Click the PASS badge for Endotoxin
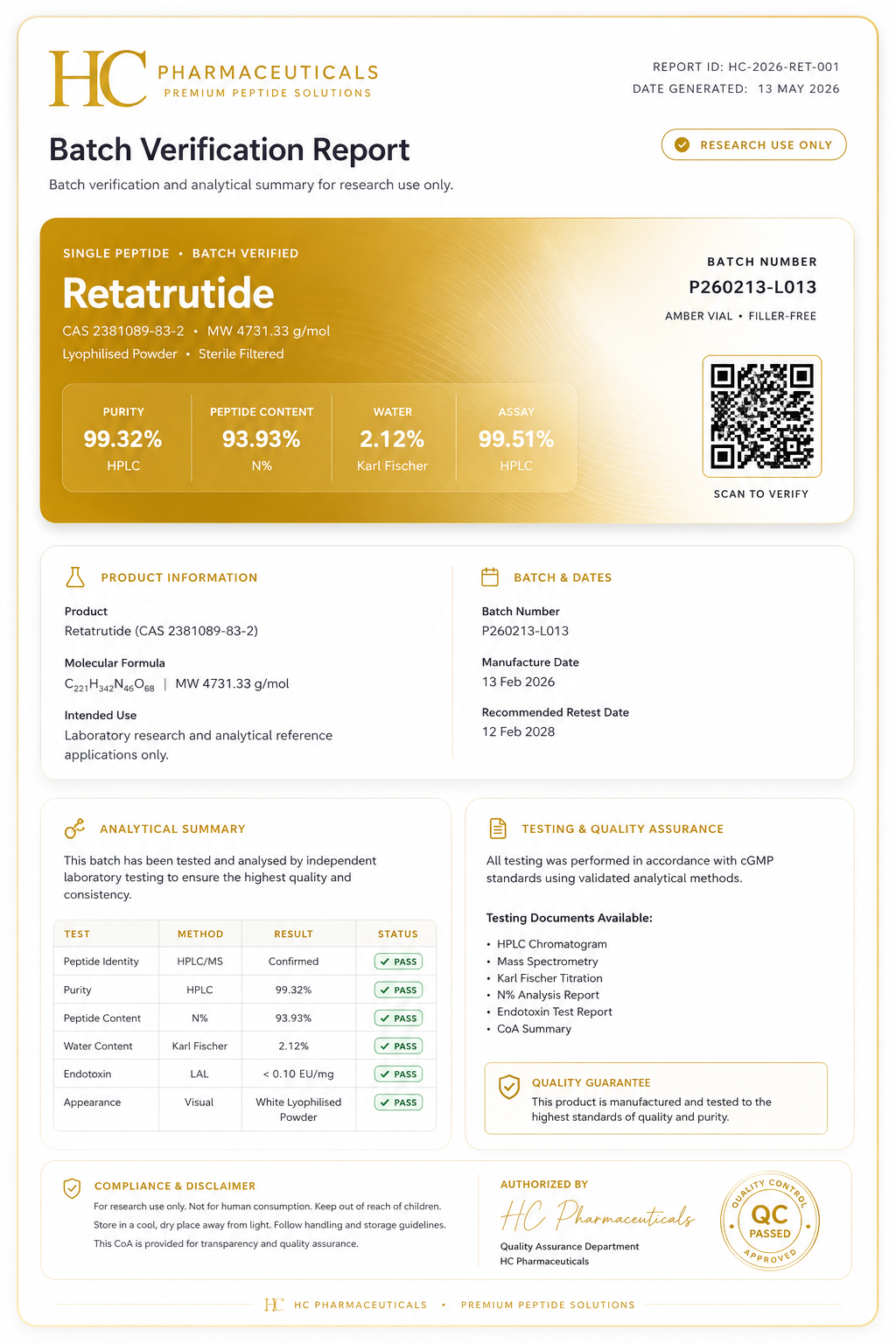This screenshot has height=1344, width=896. 399,1074
